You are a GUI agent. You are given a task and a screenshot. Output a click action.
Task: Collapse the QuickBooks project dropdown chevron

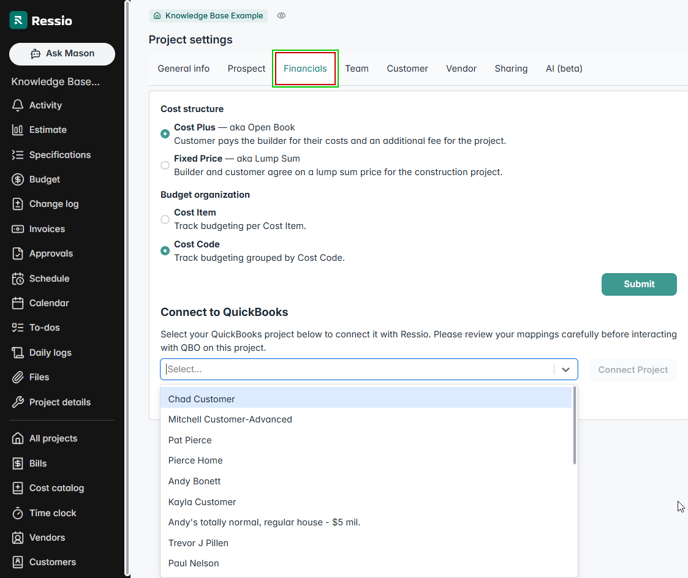565,369
